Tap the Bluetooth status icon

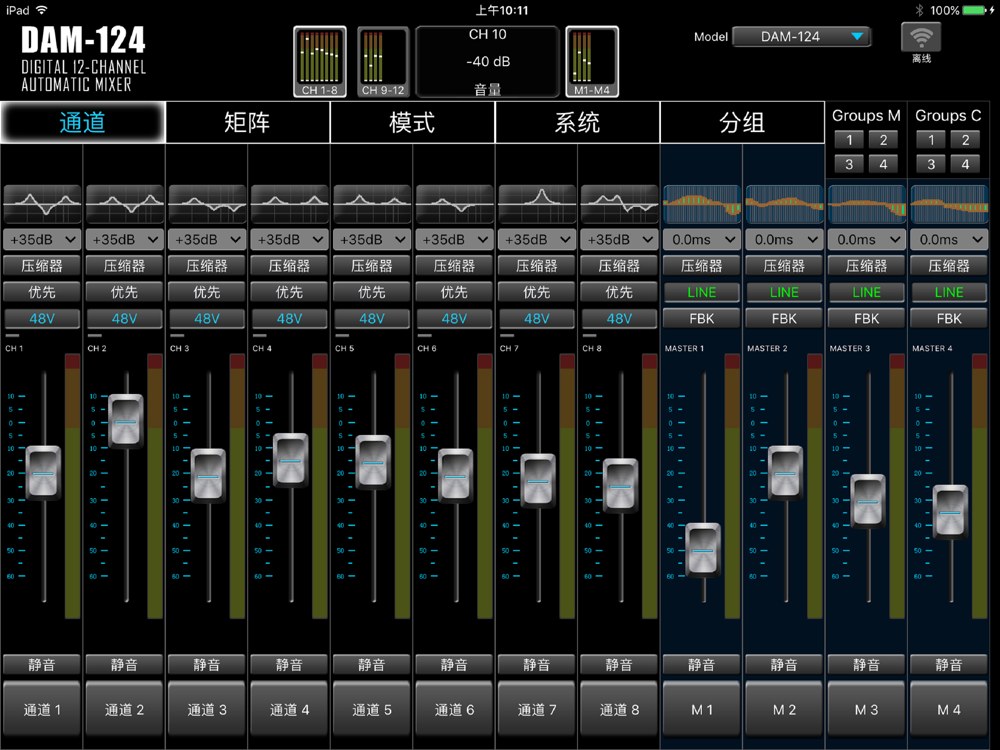(919, 10)
